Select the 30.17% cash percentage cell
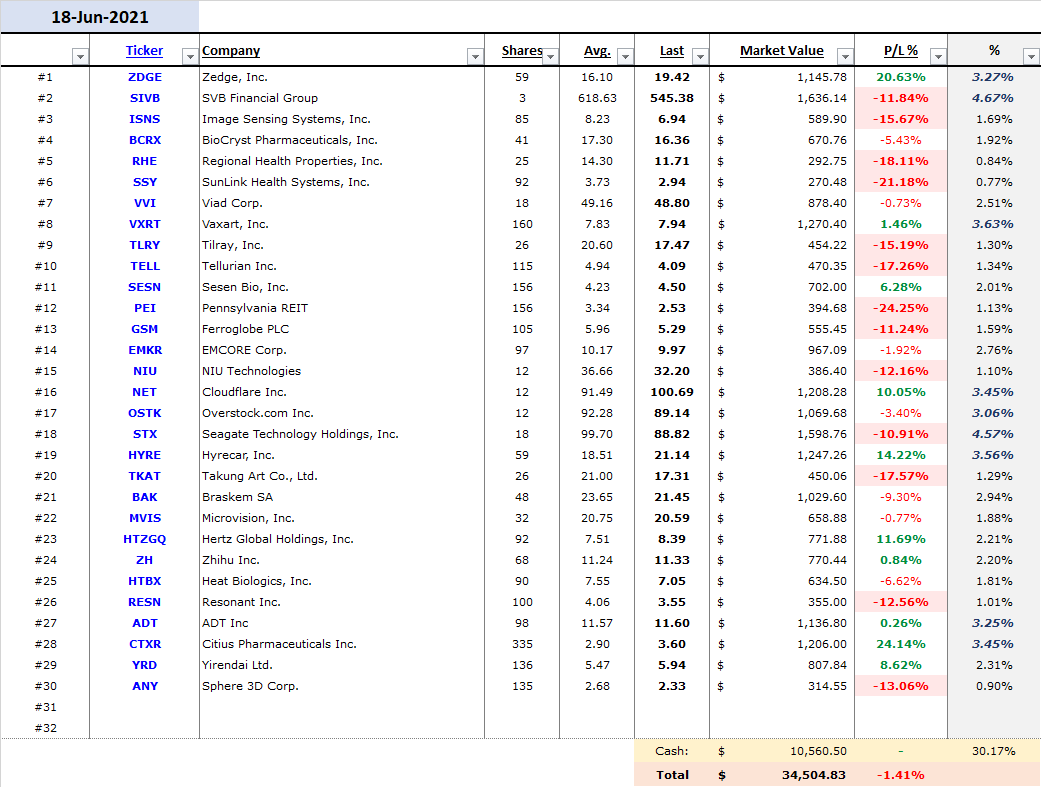The width and height of the screenshot is (1041, 787). tap(994, 751)
